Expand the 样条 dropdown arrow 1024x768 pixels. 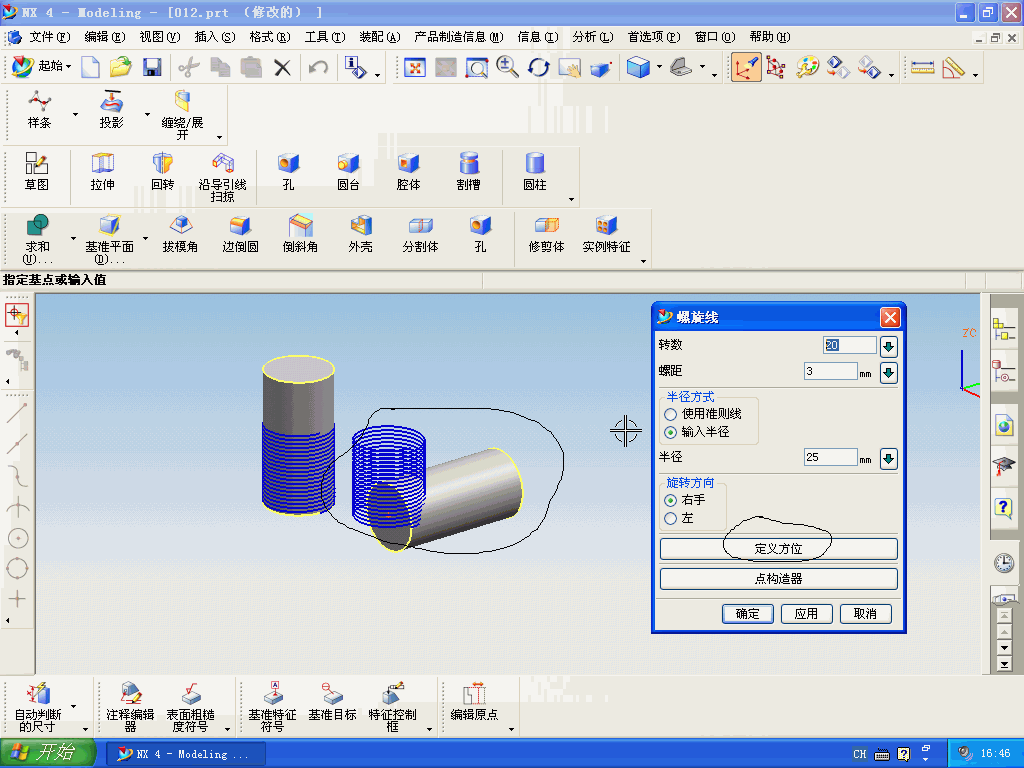click(x=75, y=114)
